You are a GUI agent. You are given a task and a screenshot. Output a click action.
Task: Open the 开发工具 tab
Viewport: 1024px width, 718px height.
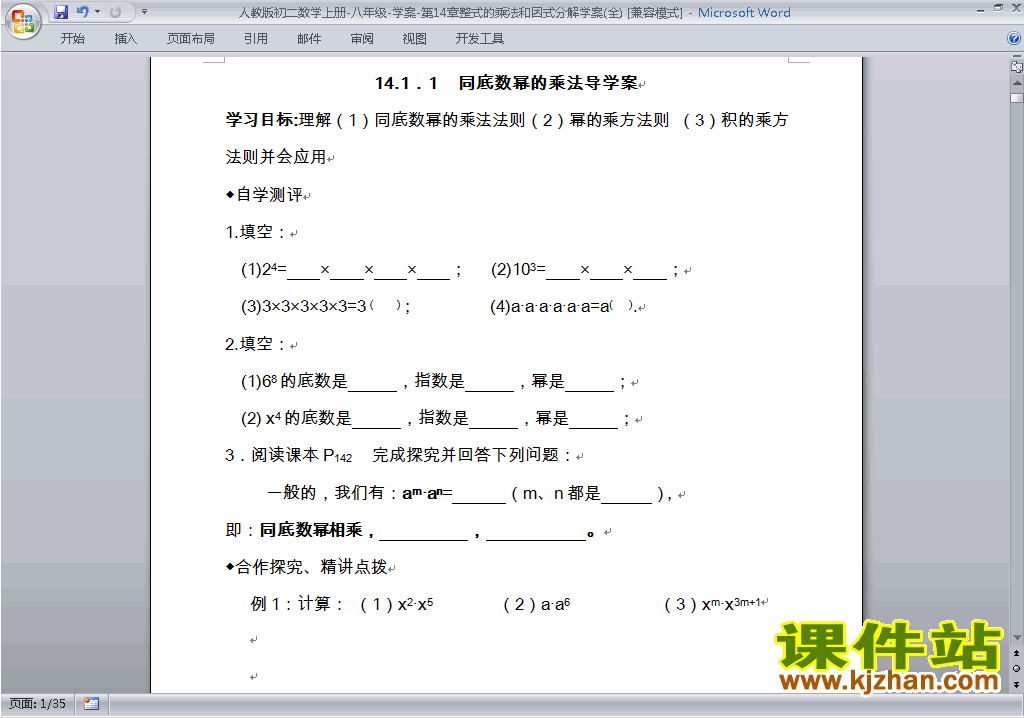480,39
